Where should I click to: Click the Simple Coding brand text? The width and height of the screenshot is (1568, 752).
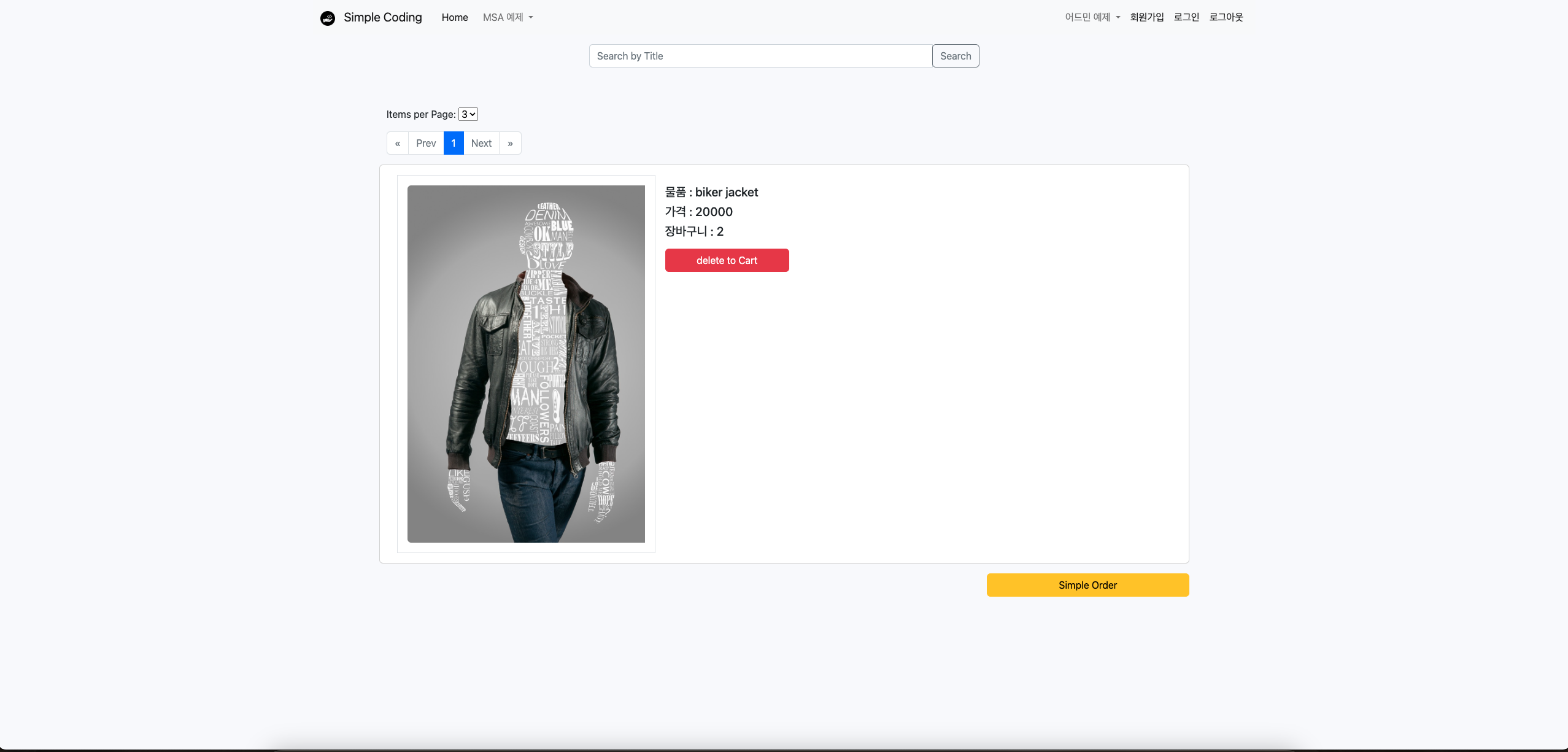(x=383, y=17)
